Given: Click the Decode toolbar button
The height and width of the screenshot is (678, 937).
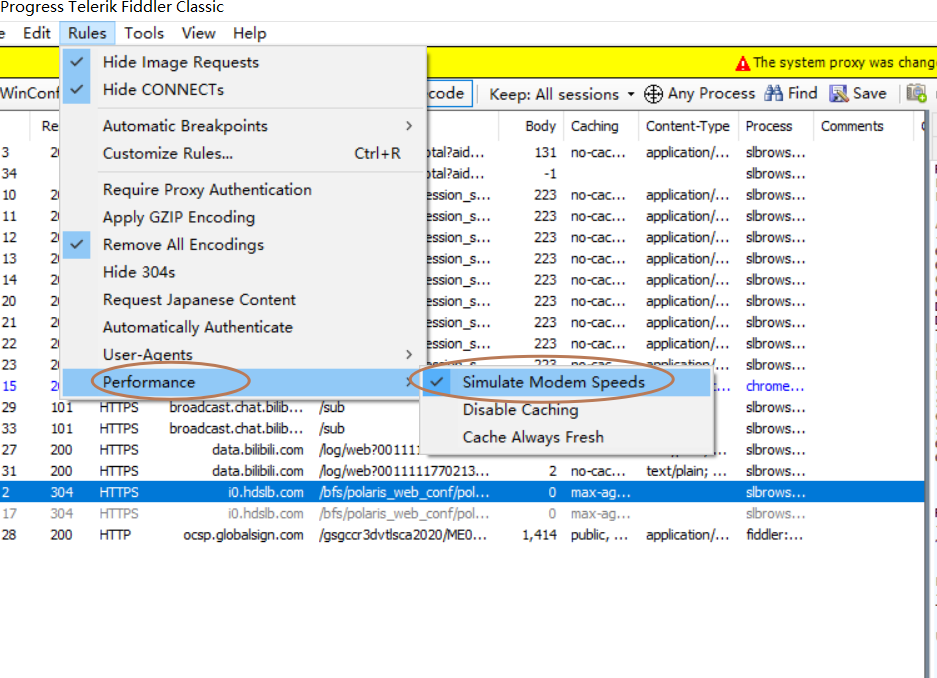Looking at the screenshot, I should (449, 94).
